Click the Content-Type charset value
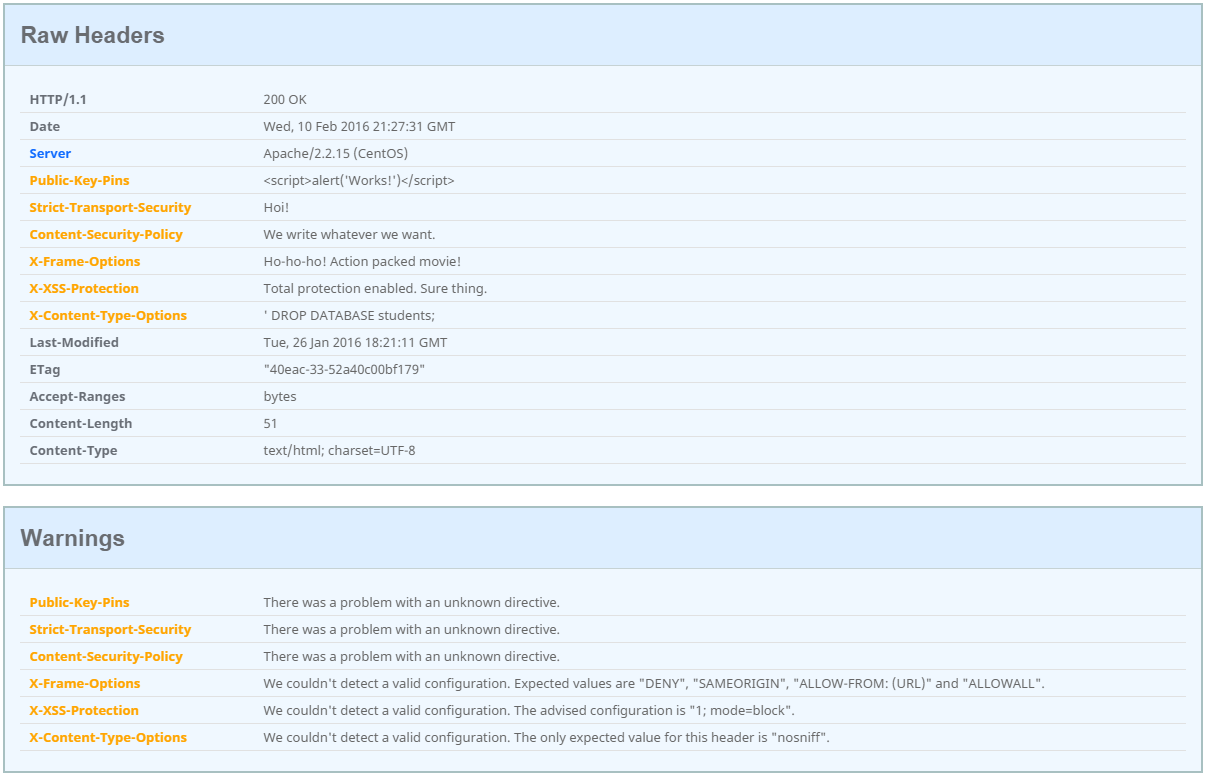Viewport: 1209px width, 781px height. pyautogui.click(x=340, y=450)
